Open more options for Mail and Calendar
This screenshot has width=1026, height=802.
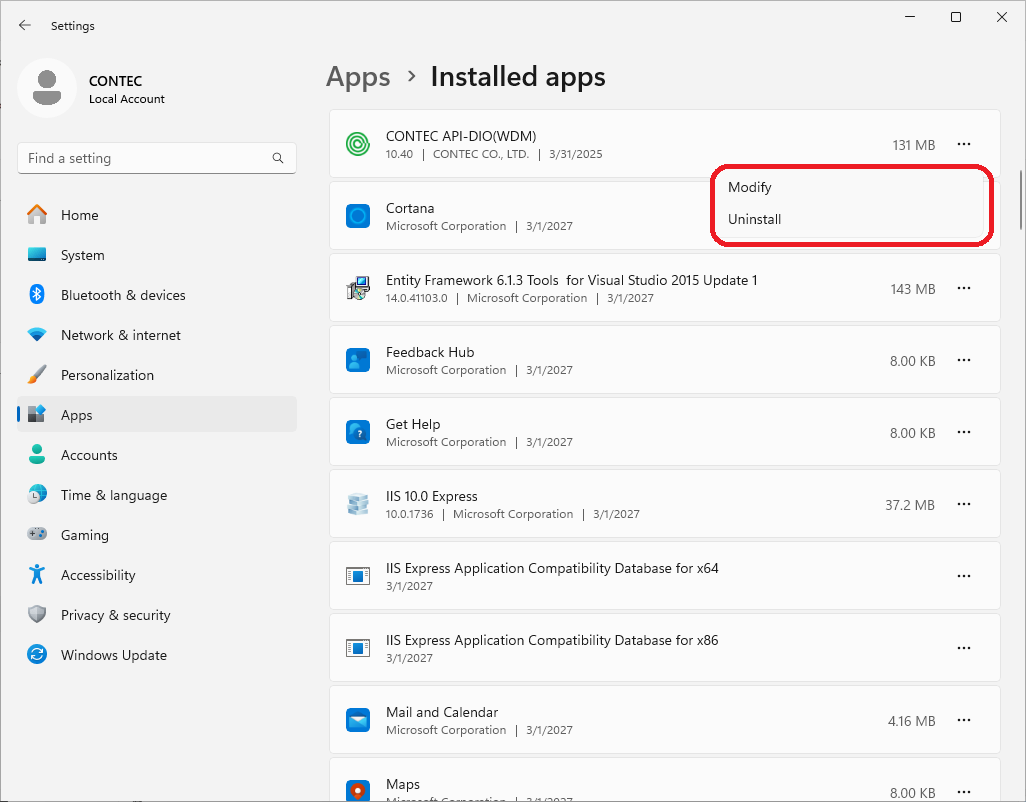click(x=964, y=720)
